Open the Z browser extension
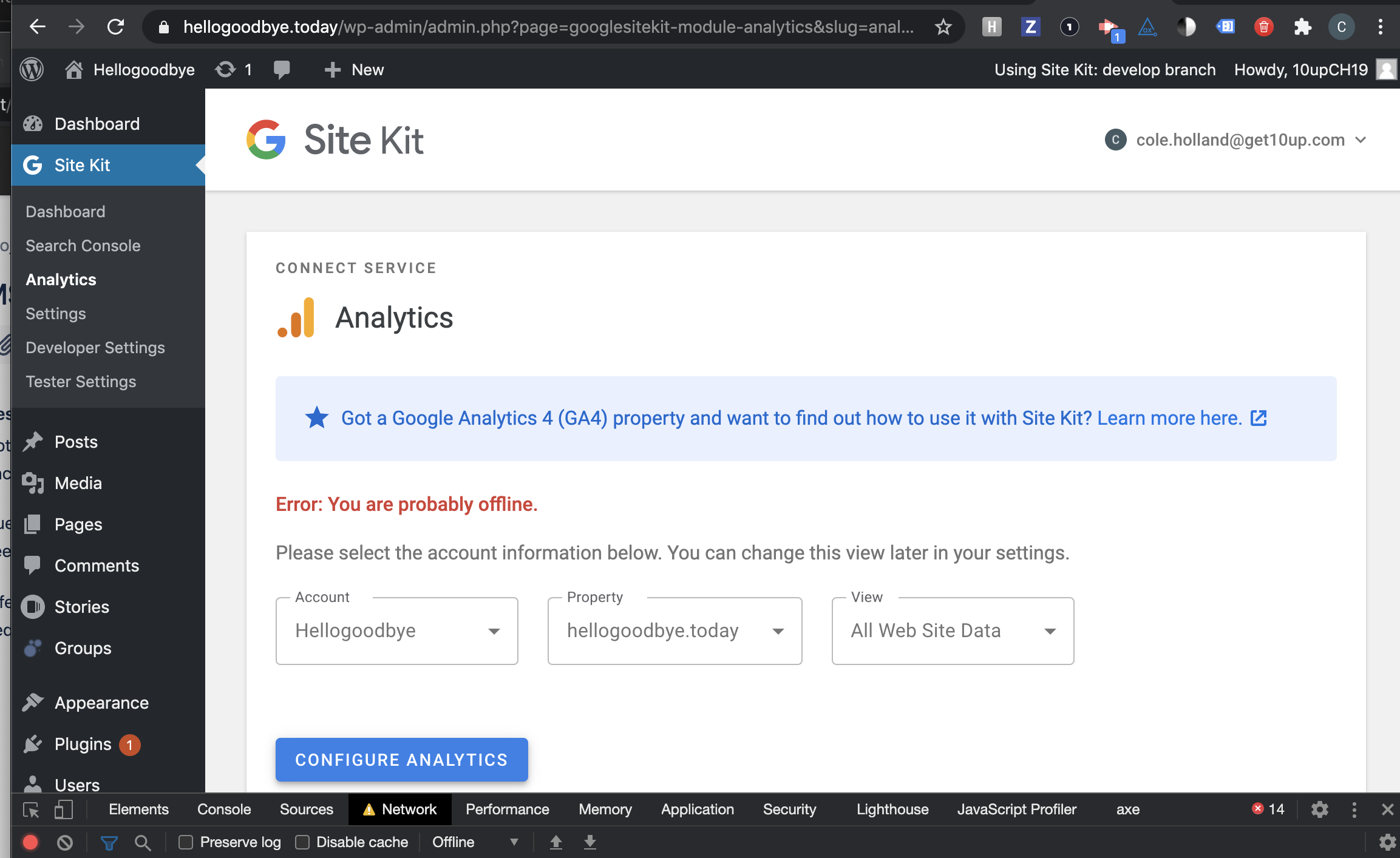The width and height of the screenshot is (1400, 858). click(1030, 27)
